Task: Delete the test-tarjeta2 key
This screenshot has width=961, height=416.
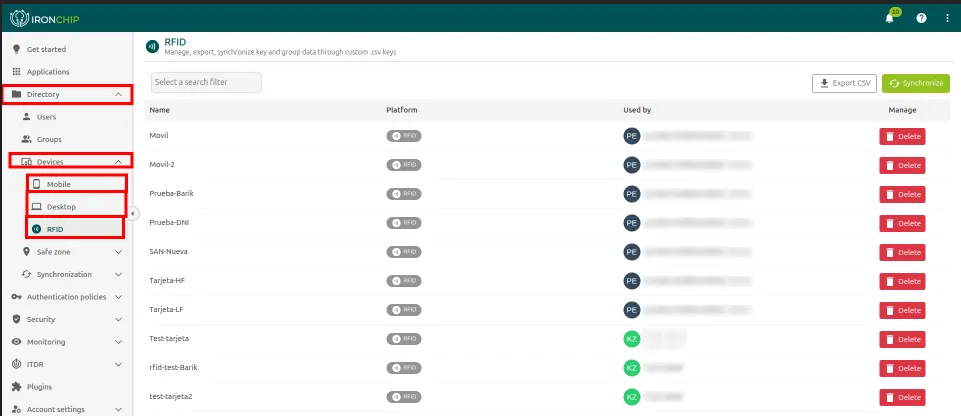Action: point(902,397)
